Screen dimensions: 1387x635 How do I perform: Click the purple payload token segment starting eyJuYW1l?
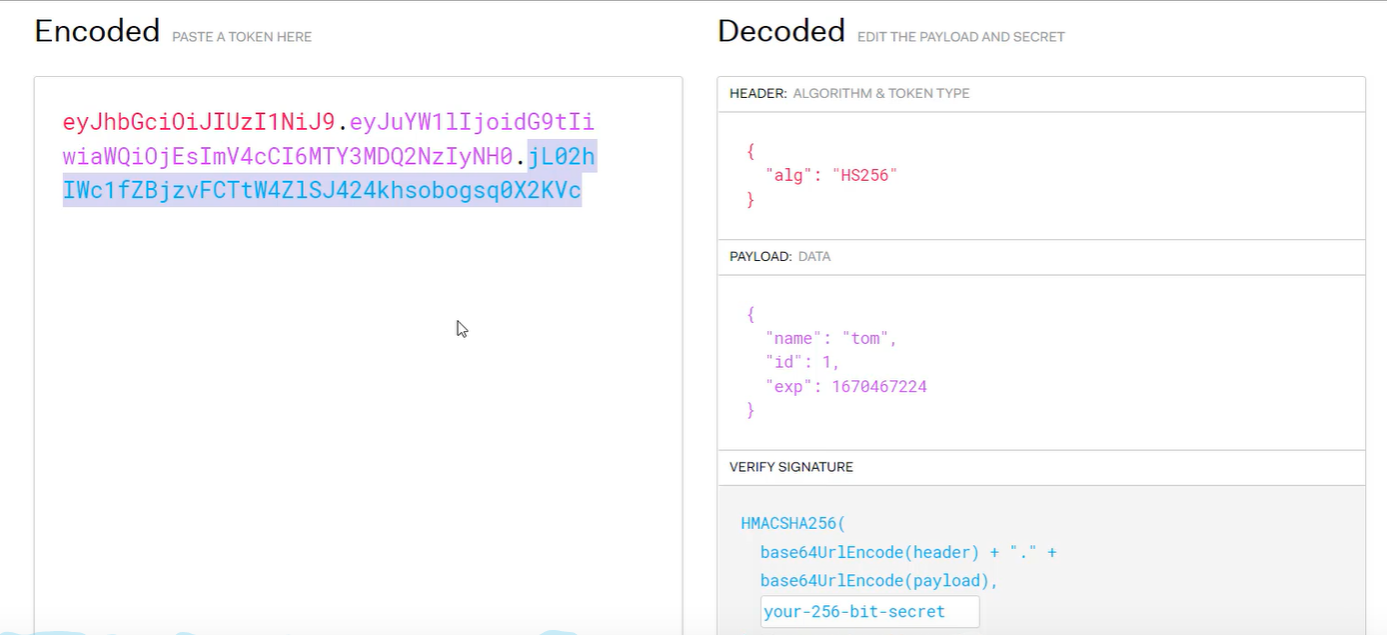(x=330, y=140)
